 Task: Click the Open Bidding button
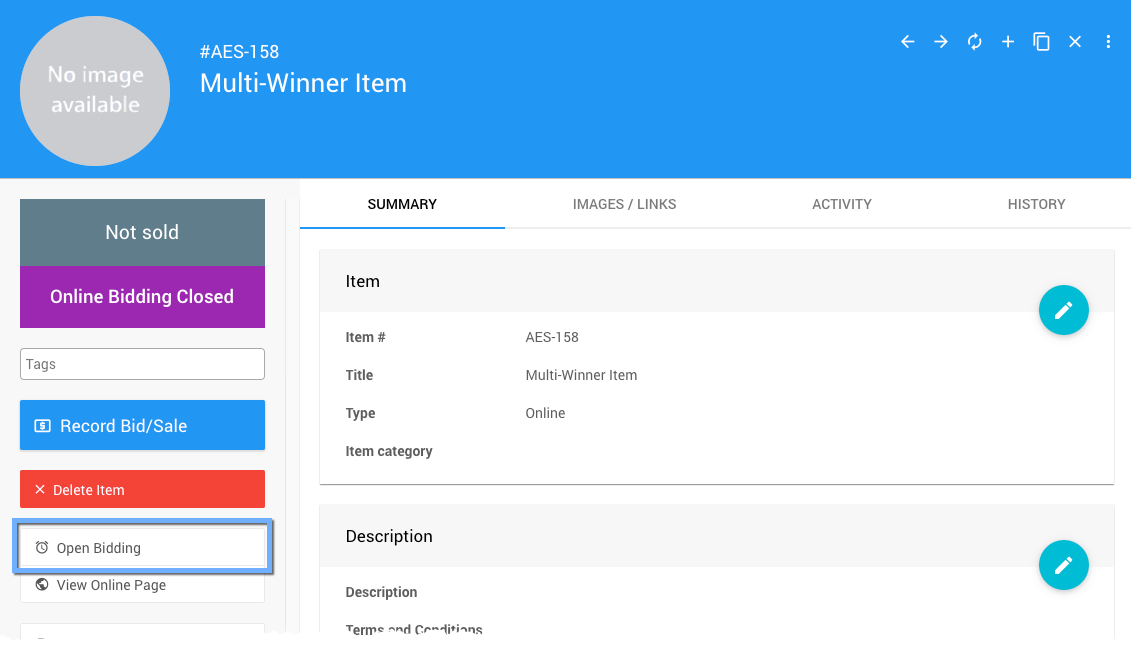(x=142, y=548)
